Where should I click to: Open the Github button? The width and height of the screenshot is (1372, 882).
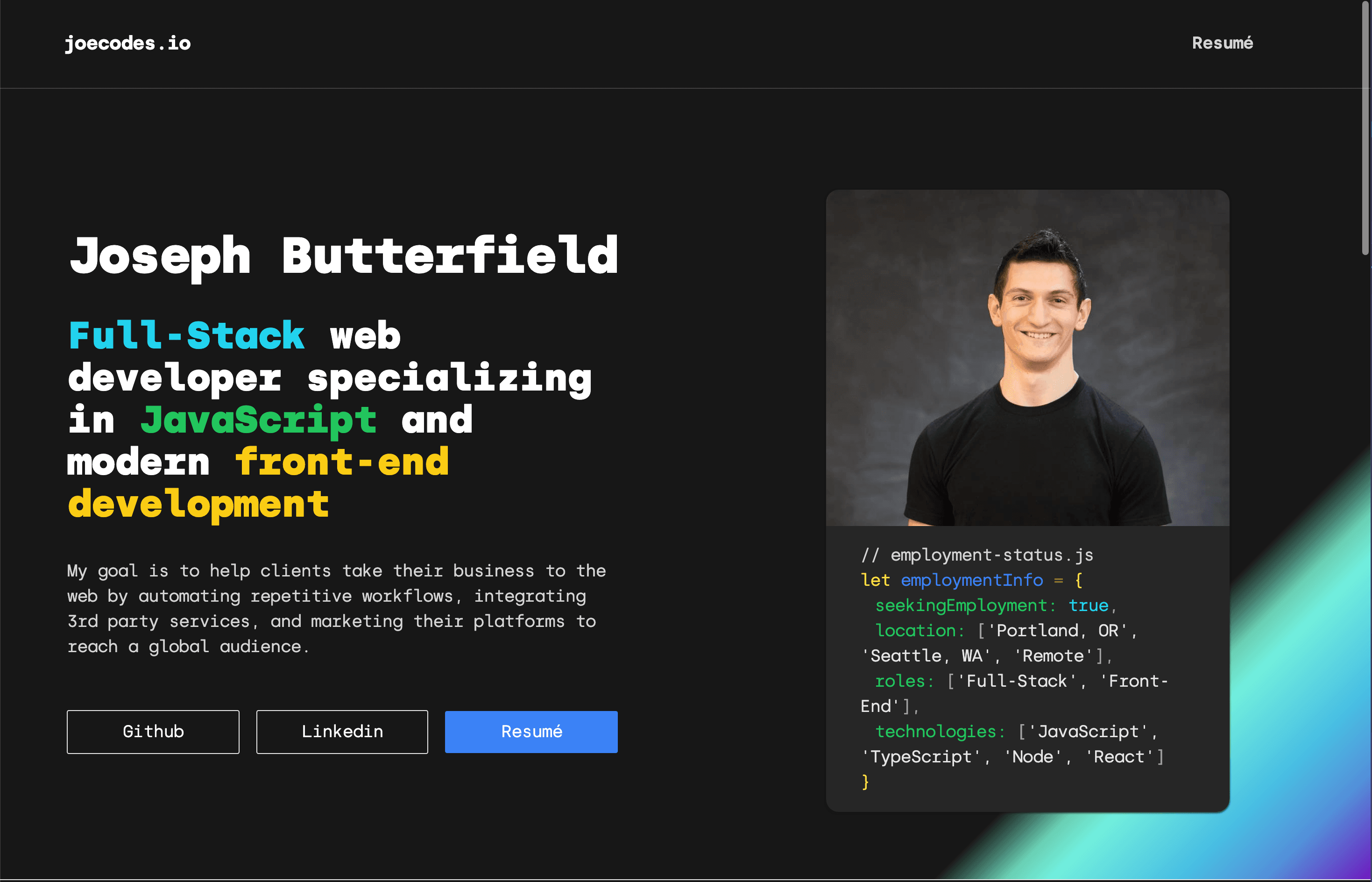(x=153, y=732)
